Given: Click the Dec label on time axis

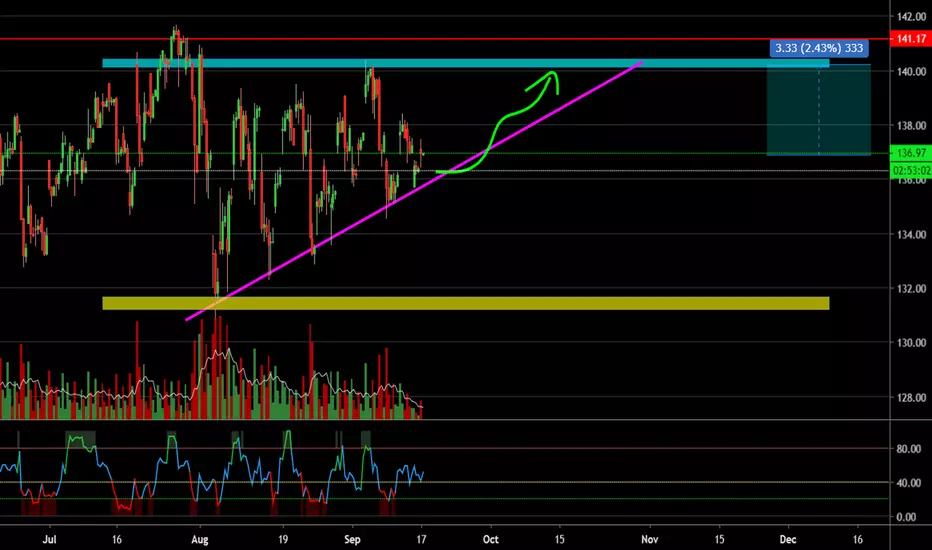Looking at the screenshot, I should click(788, 539).
